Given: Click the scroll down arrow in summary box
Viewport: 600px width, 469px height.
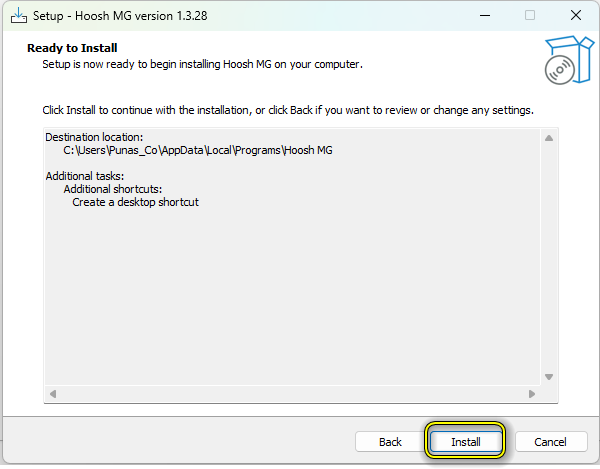Looking at the screenshot, I should [x=548, y=377].
